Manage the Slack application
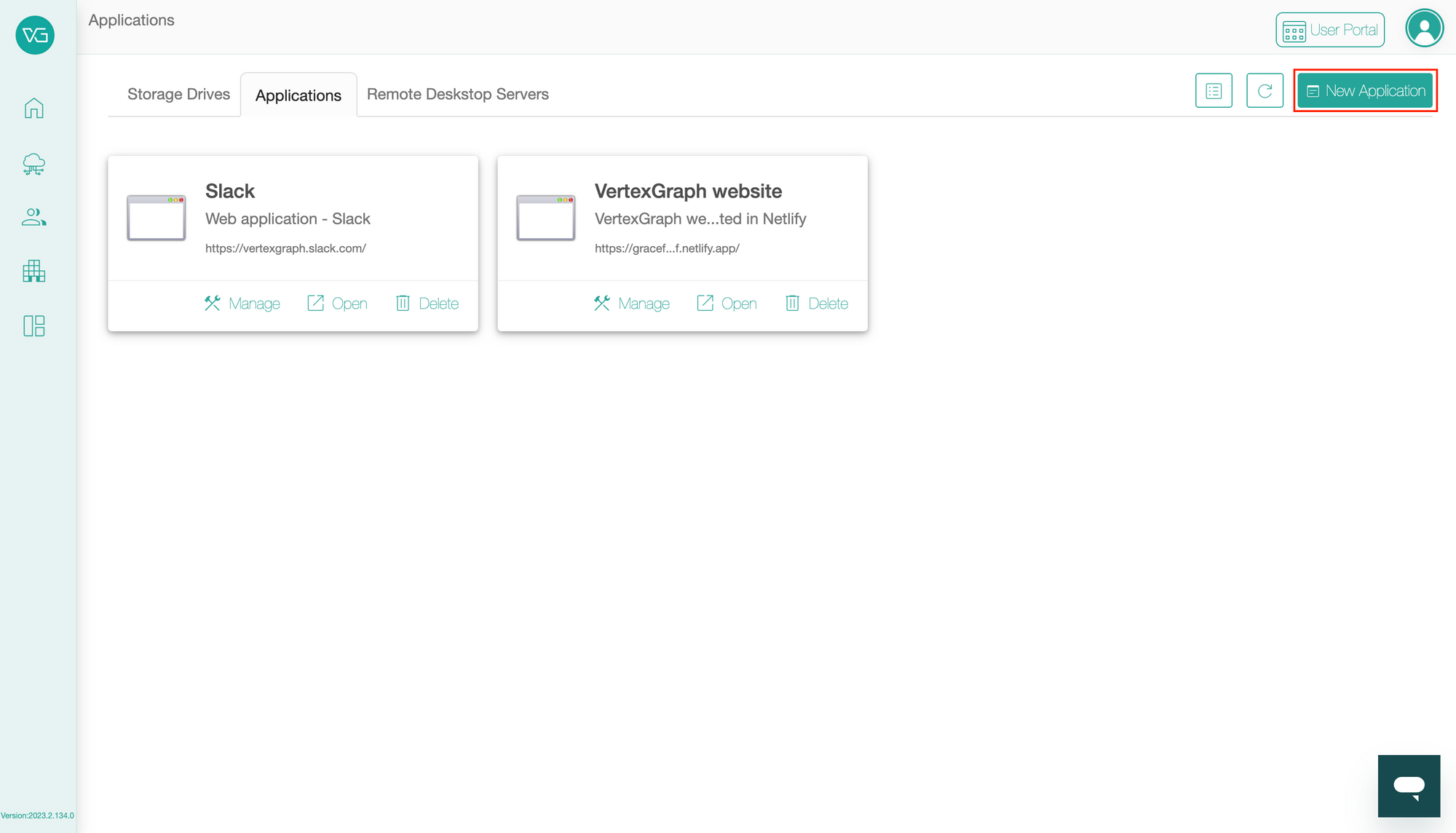 pyautogui.click(x=242, y=304)
